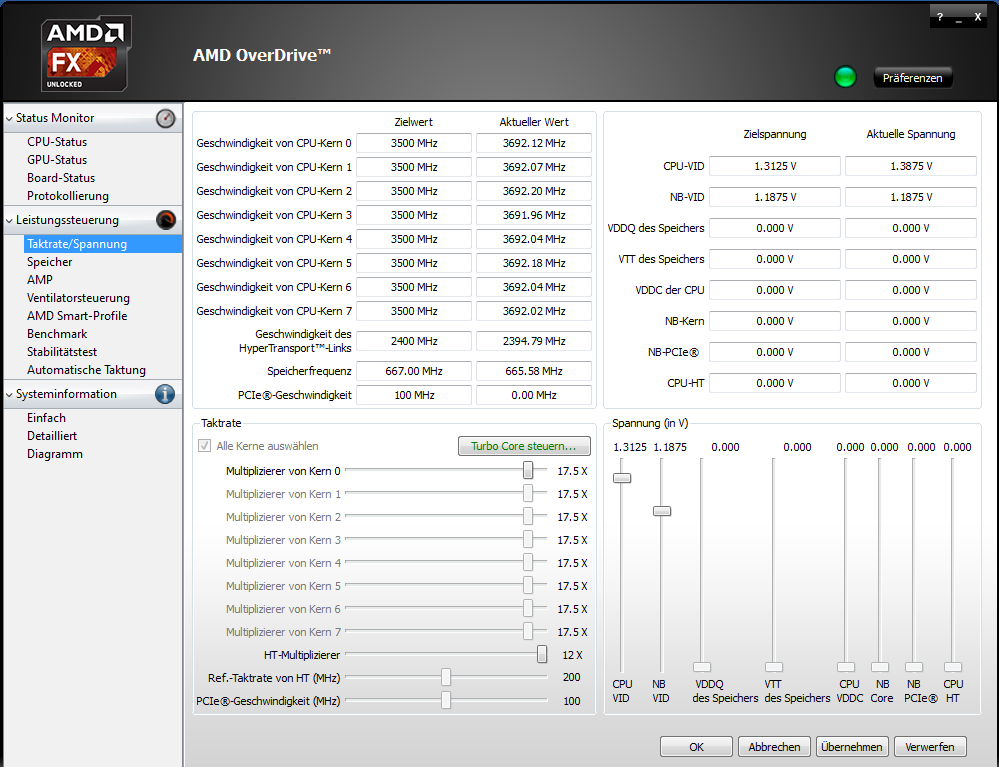Open CPU-Status page
This screenshot has height=767, width=999.
pos(57,142)
